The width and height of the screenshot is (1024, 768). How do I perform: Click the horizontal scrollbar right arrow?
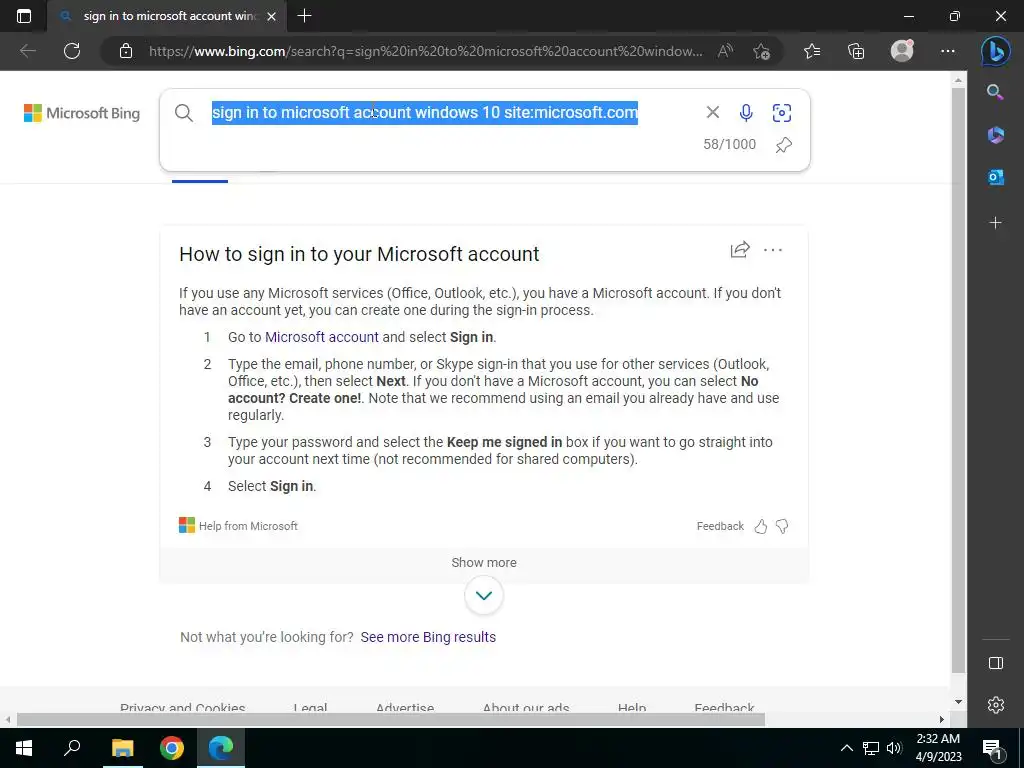coord(942,720)
